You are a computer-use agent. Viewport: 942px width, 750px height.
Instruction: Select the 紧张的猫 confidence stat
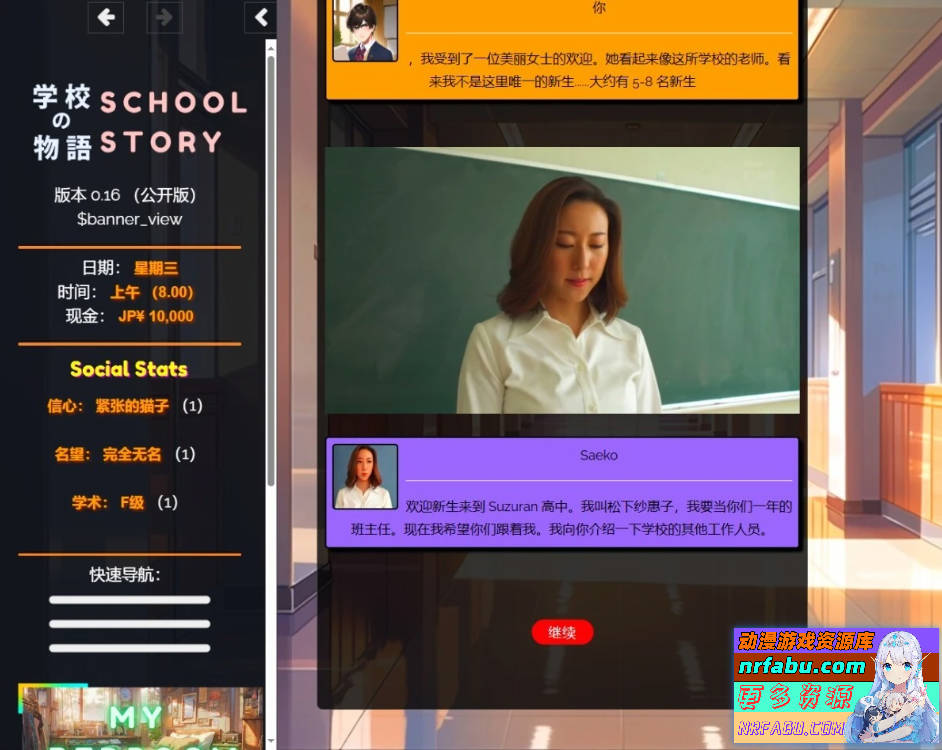(130, 407)
